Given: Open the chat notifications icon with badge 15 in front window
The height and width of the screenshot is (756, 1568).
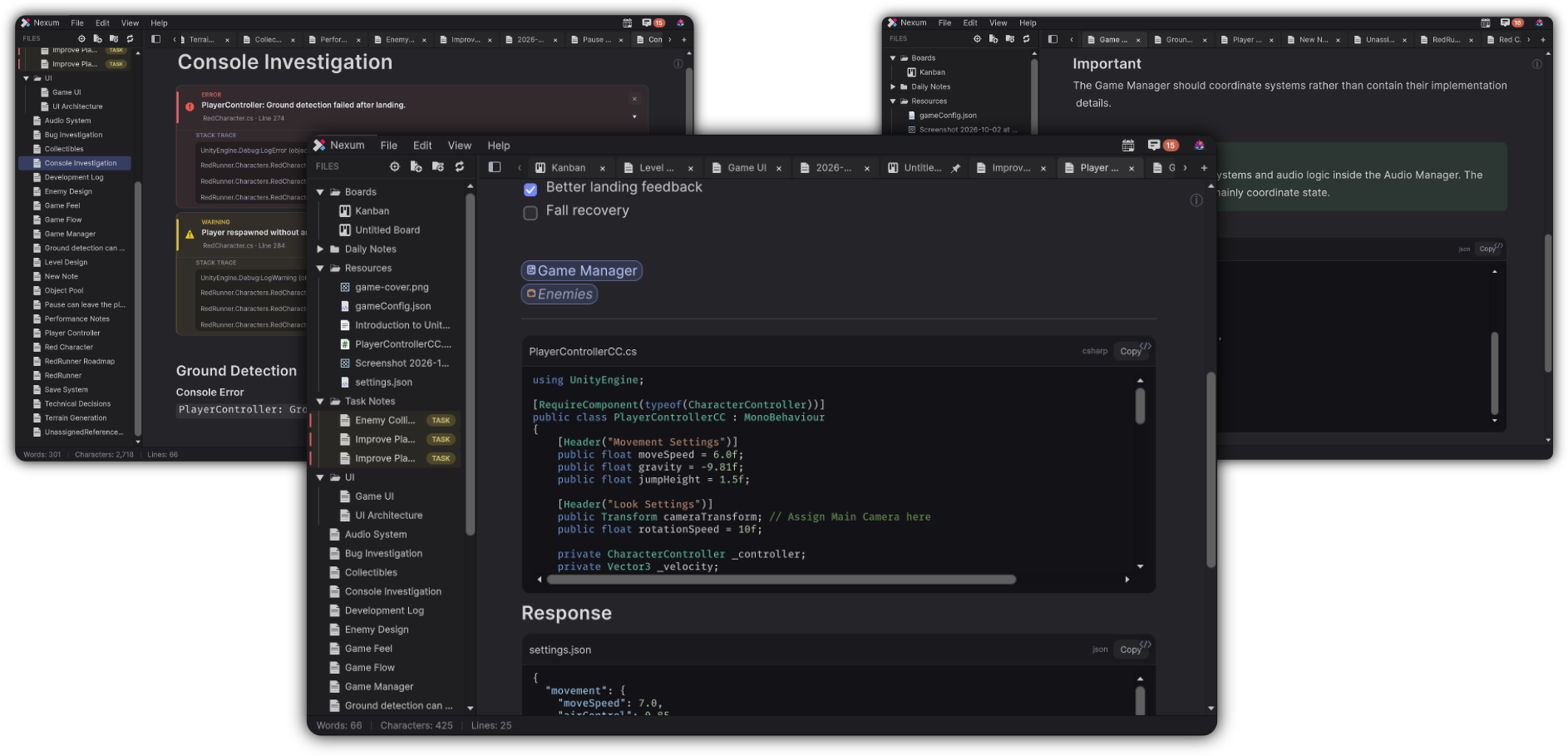Looking at the screenshot, I should [x=1162, y=146].
